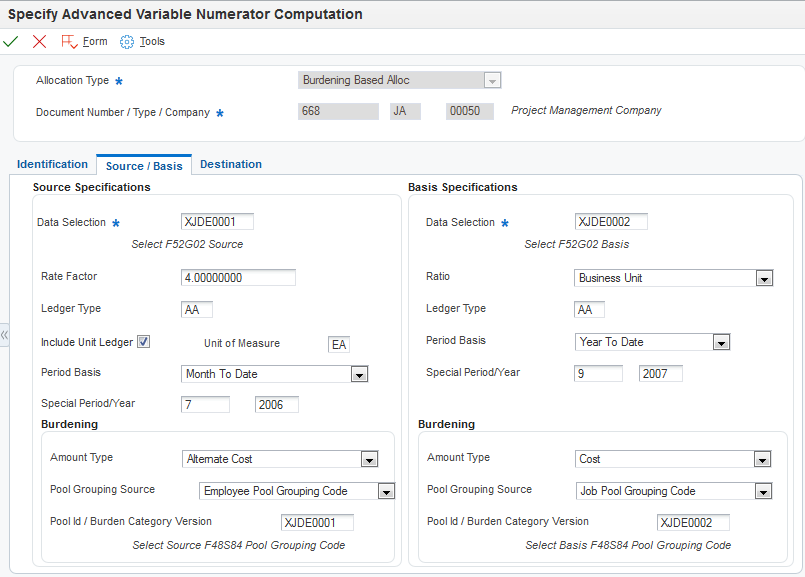
Task: Expand the source Period Basis dropdown
Action: tap(360, 374)
